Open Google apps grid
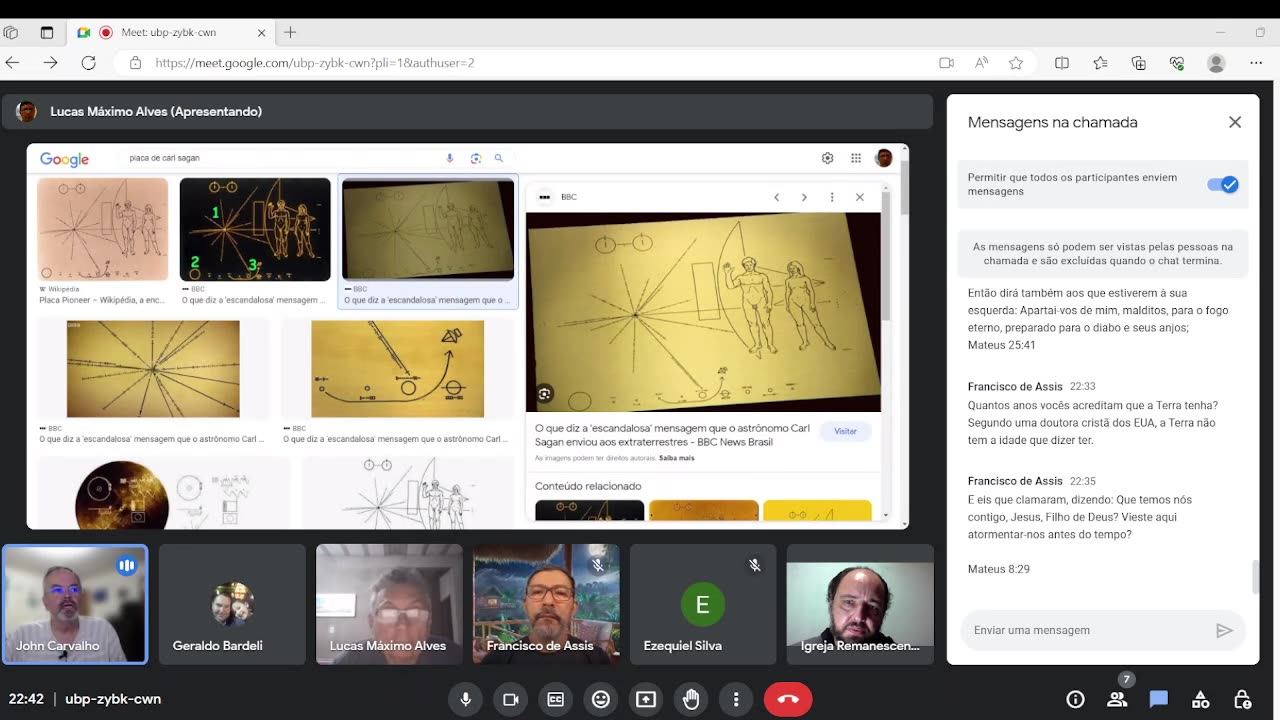The image size is (1280, 720). point(856,158)
